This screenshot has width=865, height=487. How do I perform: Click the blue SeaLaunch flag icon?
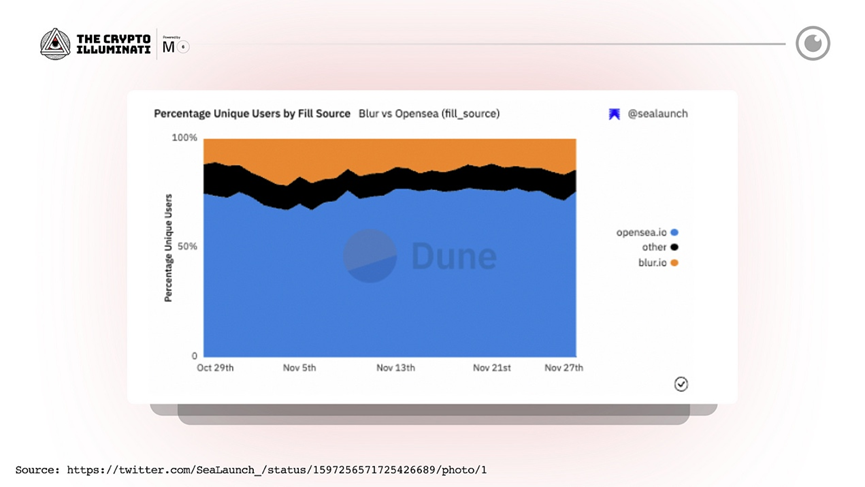coord(614,114)
